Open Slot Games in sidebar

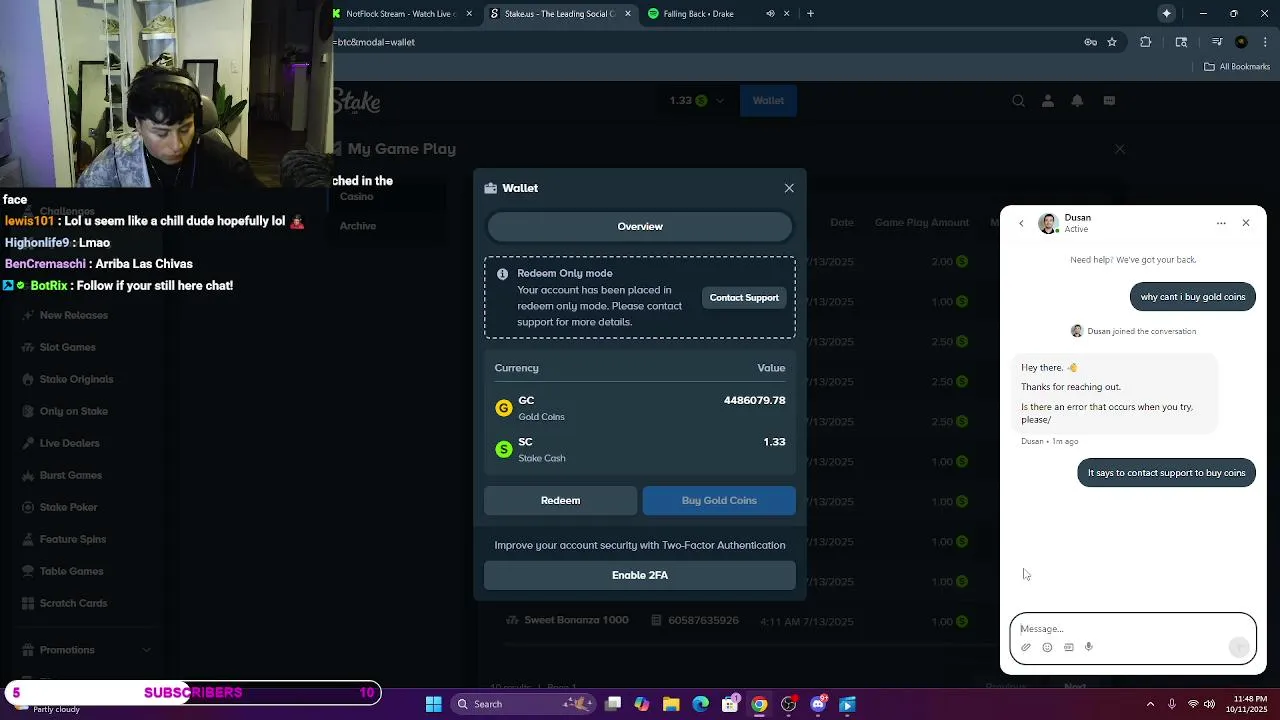pyautogui.click(x=68, y=347)
